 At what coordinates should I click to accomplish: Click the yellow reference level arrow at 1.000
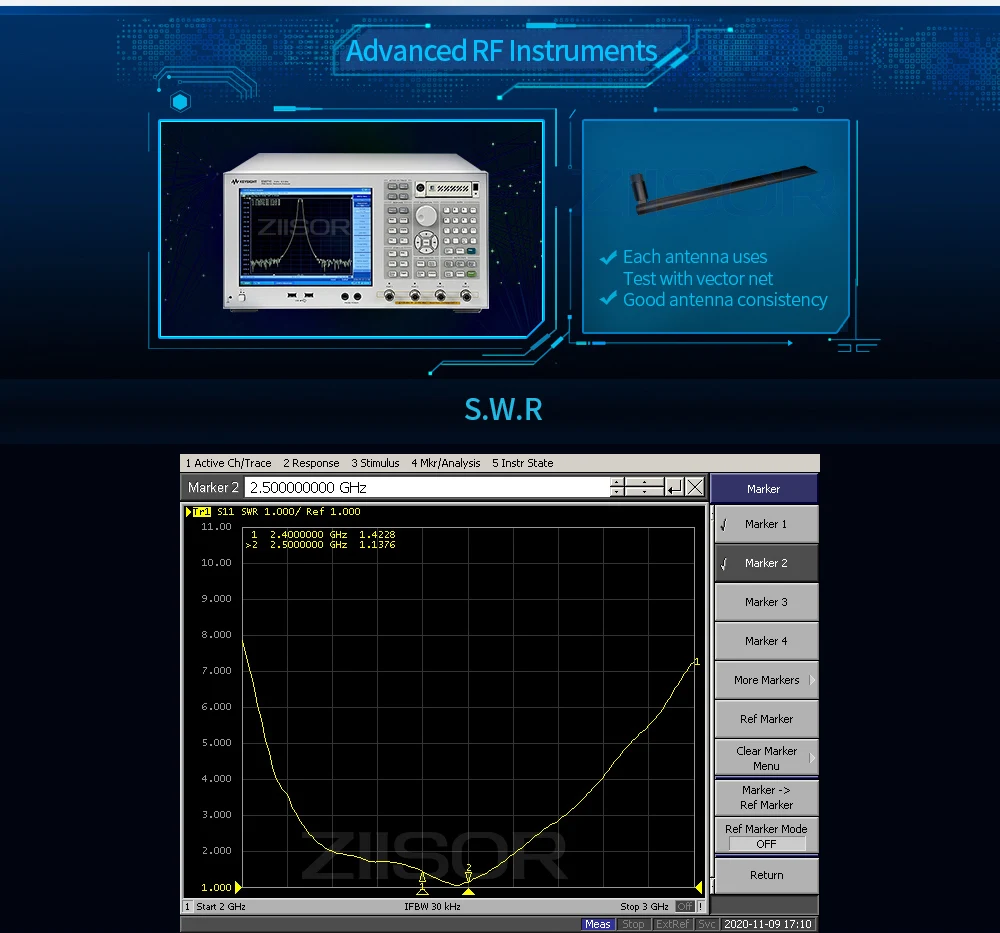click(238, 887)
